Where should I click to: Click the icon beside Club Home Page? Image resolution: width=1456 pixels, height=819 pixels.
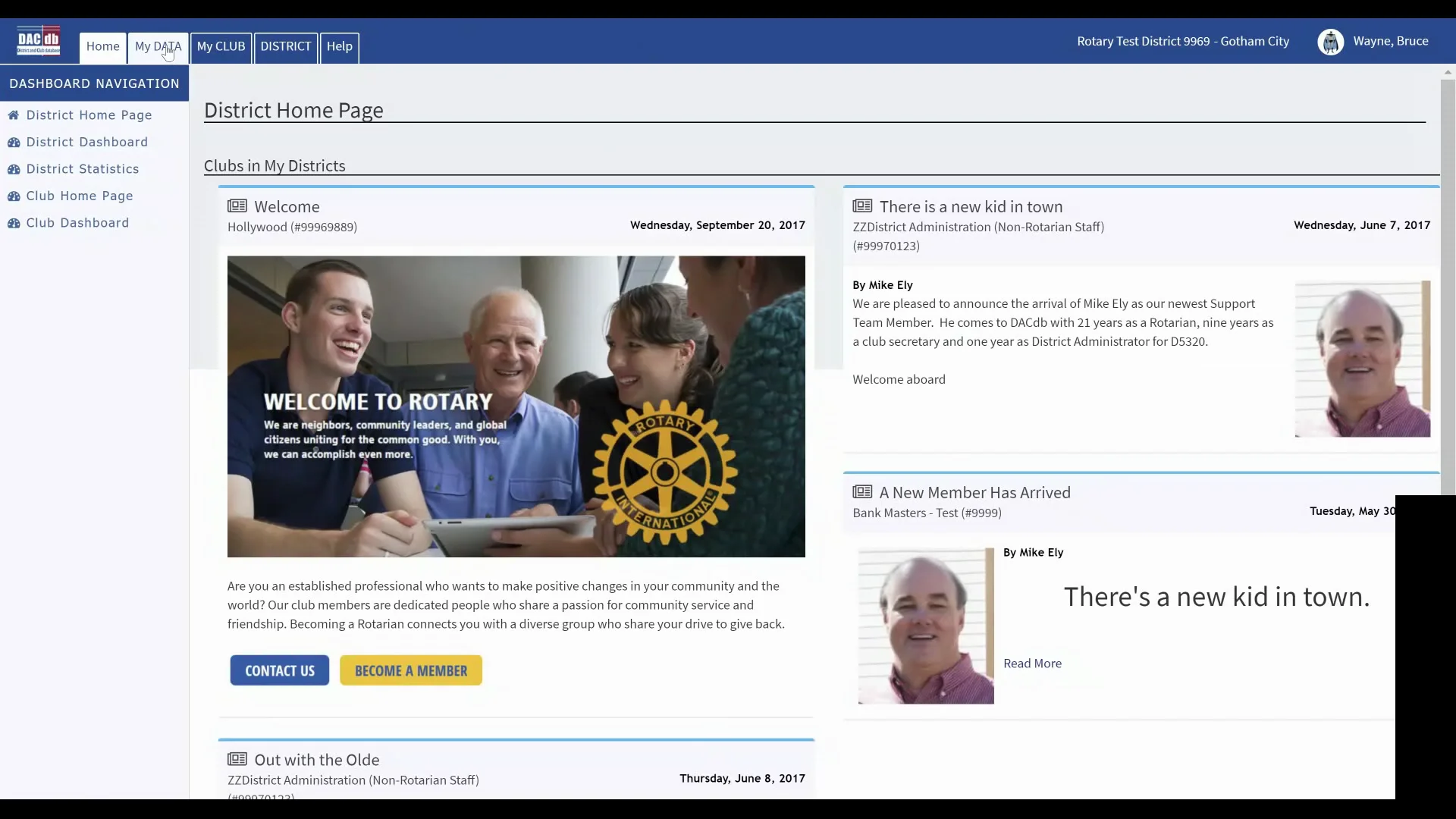coord(14,196)
